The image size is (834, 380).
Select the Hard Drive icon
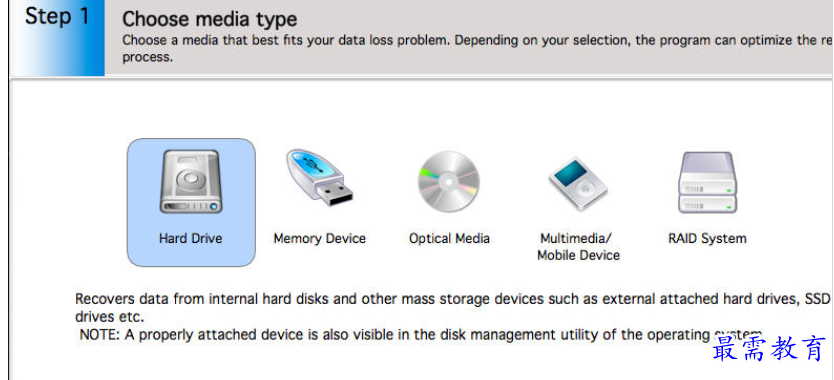coord(190,181)
